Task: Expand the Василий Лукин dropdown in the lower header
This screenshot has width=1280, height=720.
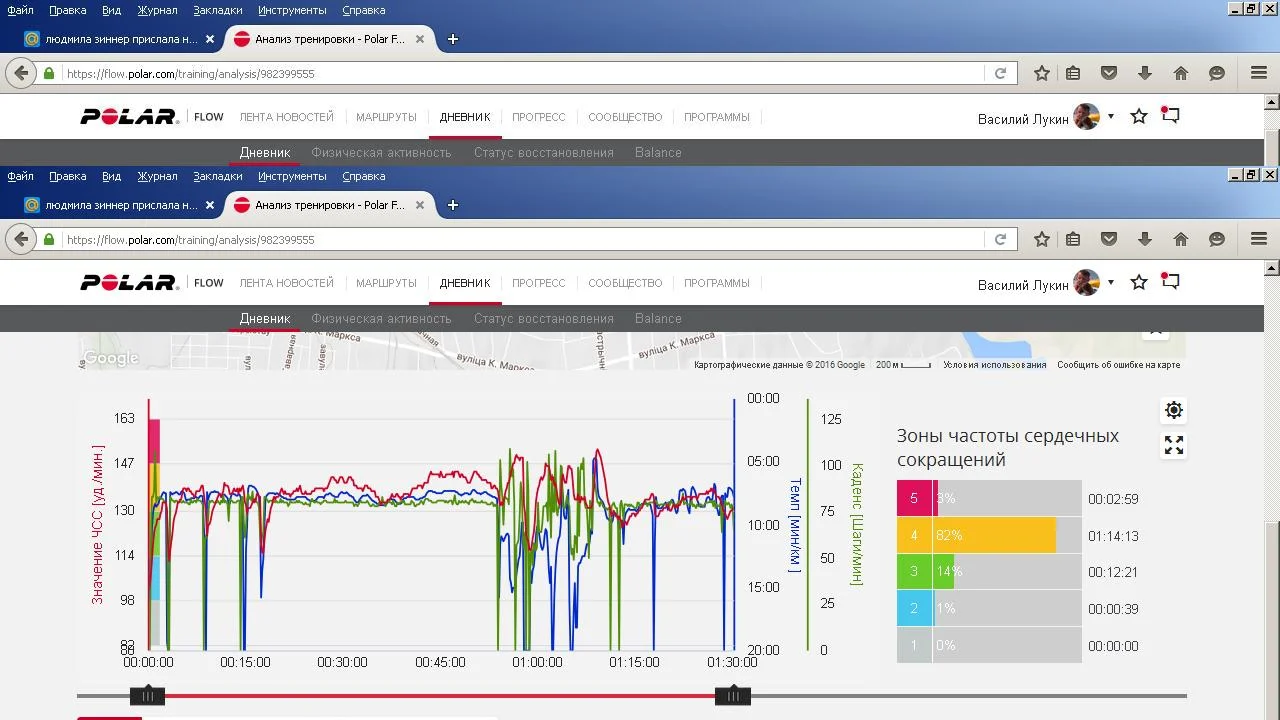Action: click(x=1110, y=283)
